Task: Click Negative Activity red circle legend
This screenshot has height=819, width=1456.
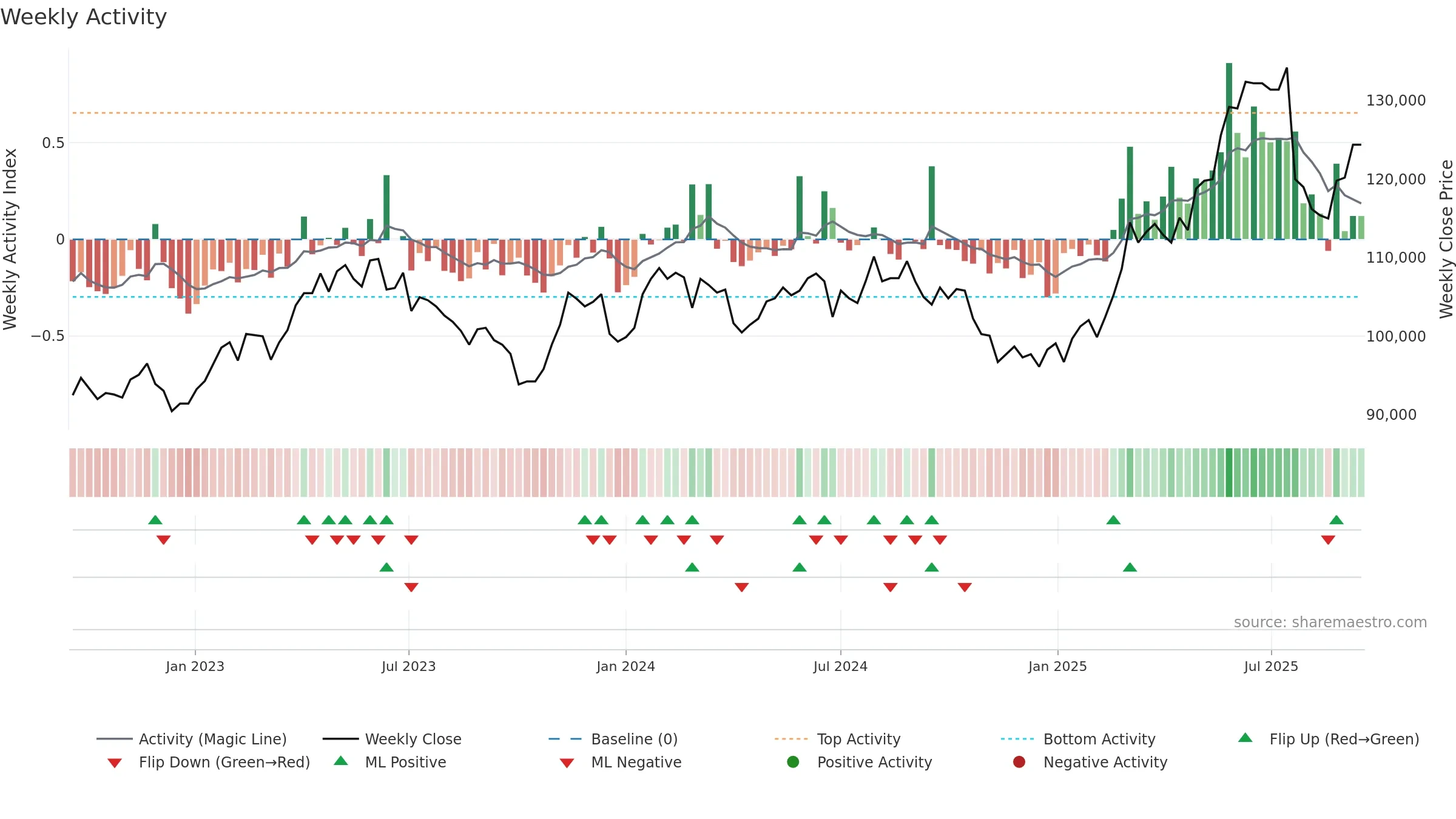Action: [x=1019, y=762]
